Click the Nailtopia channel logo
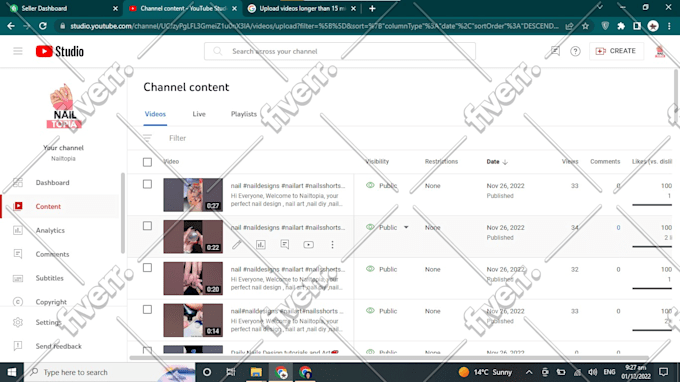680x382 pixels. (64, 107)
